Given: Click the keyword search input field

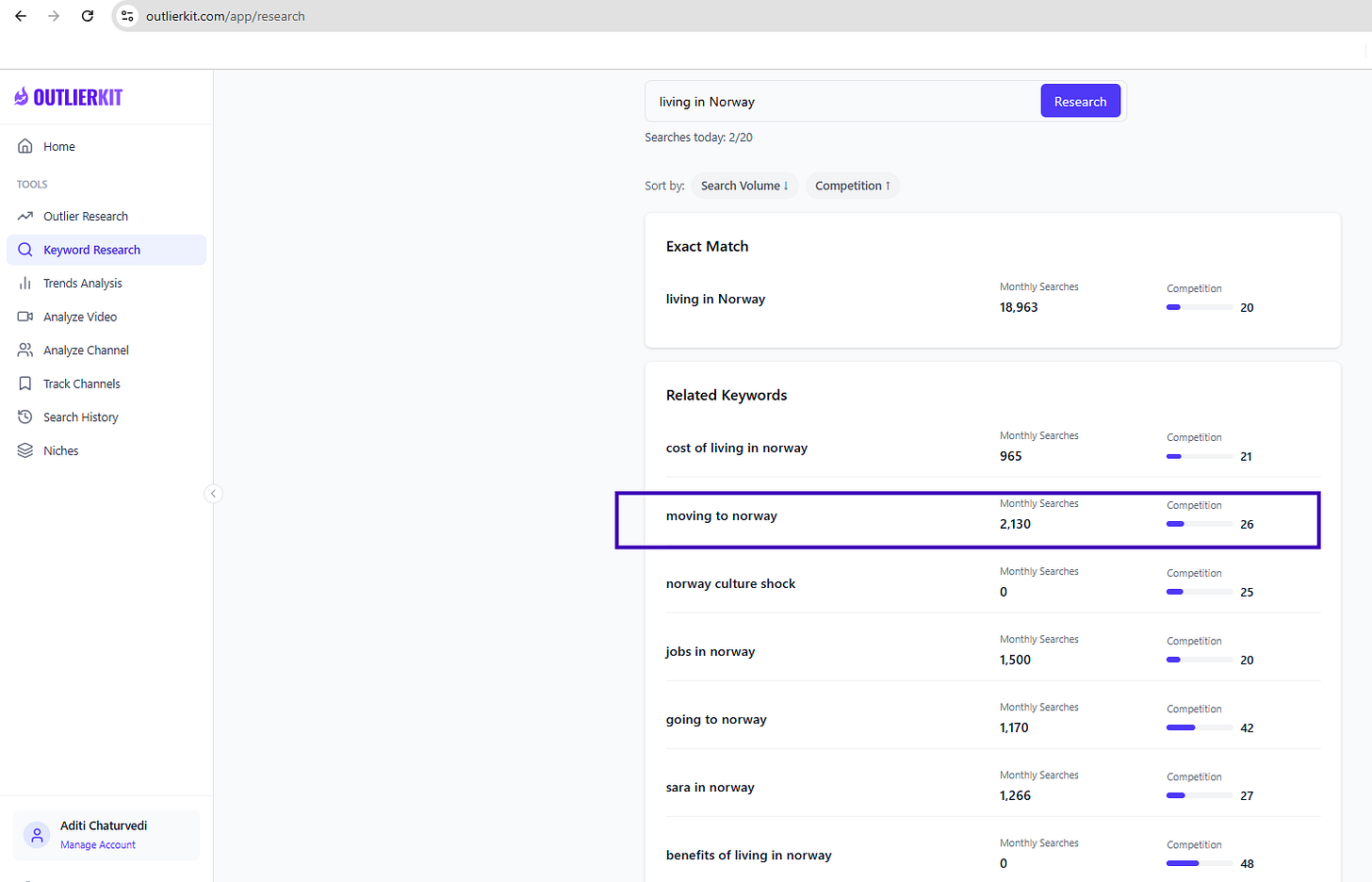Looking at the screenshot, I should [841, 102].
